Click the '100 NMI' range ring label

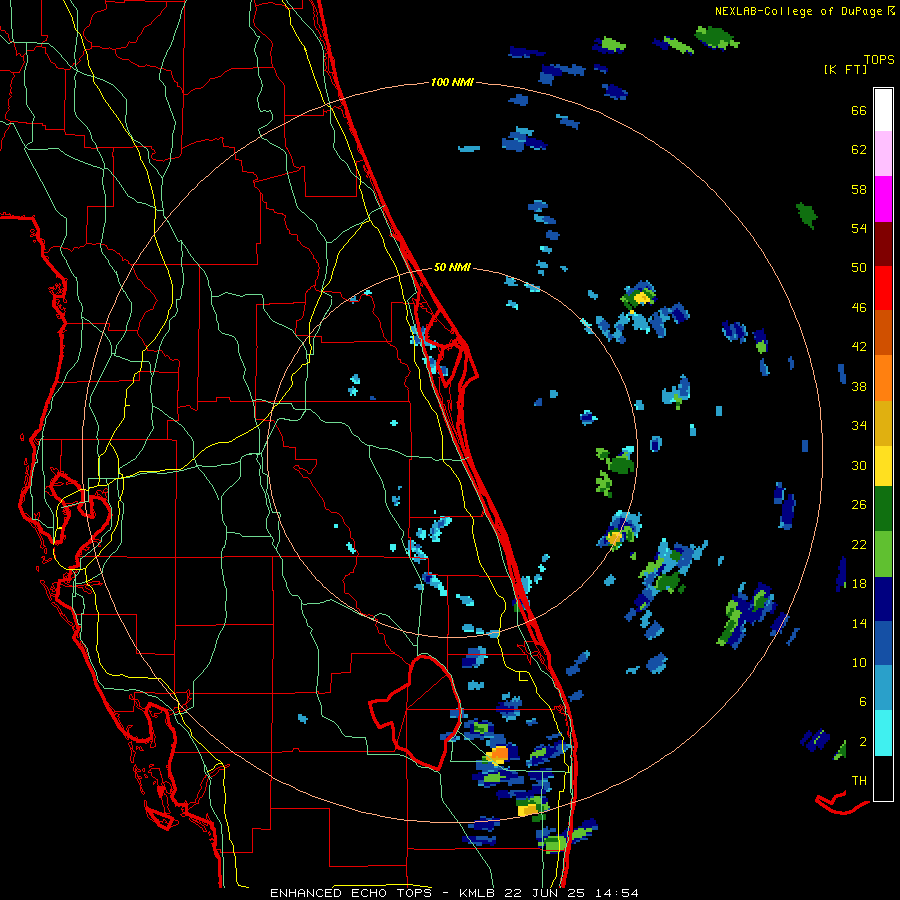[x=452, y=83]
